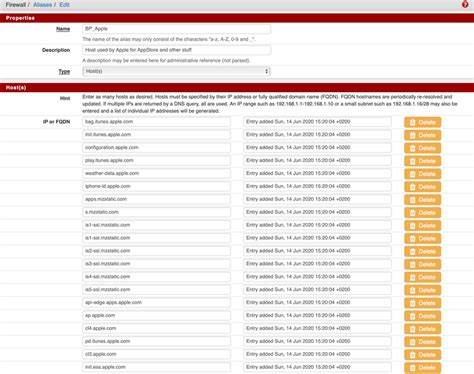474x374 pixels.
Task: Delete the bag.itunes.apple.com entry
Action: [422, 122]
